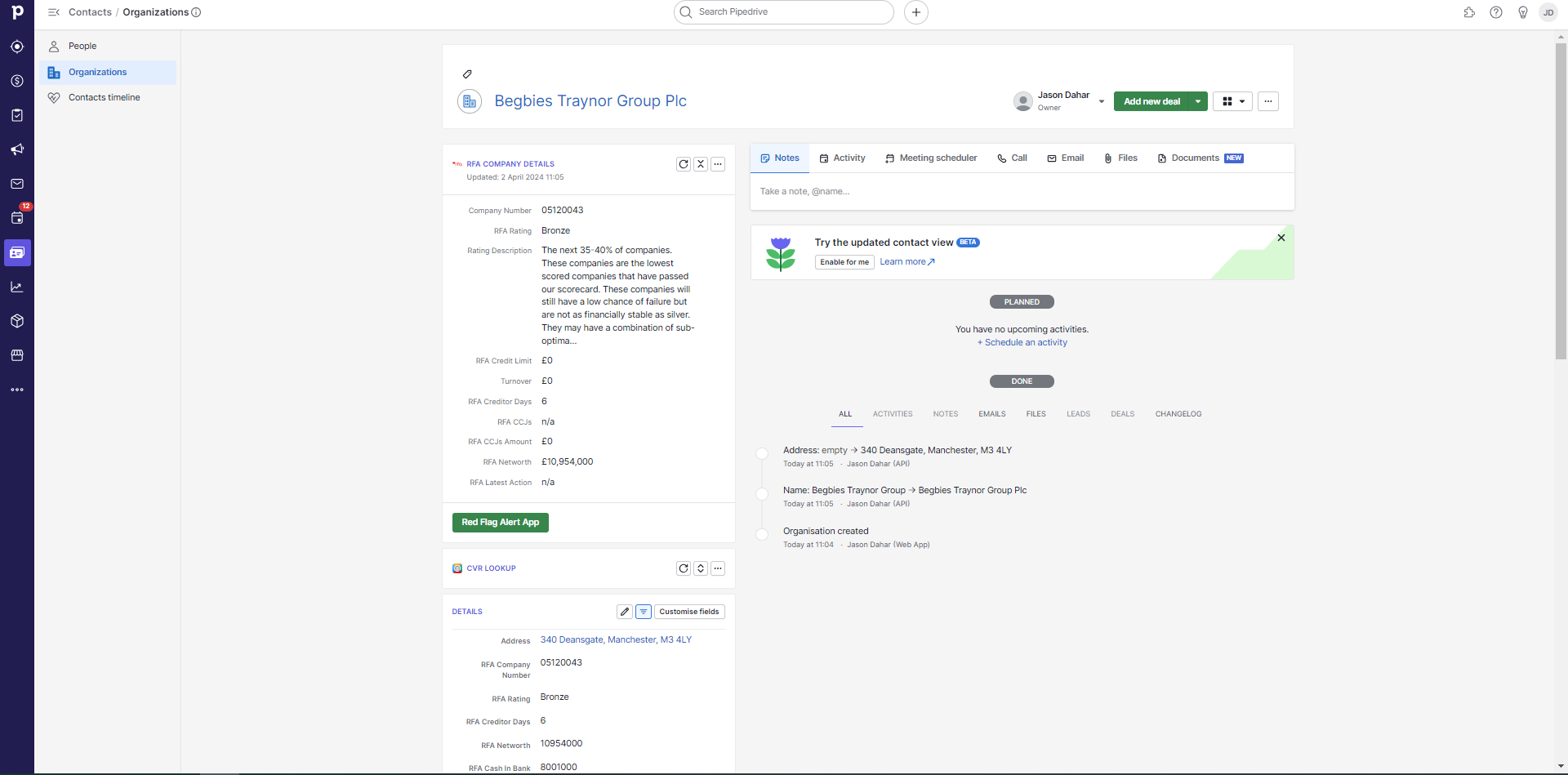The image size is (1568, 775).
Task: Open the JD account avatar menu
Action: (x=1548, y=12)
